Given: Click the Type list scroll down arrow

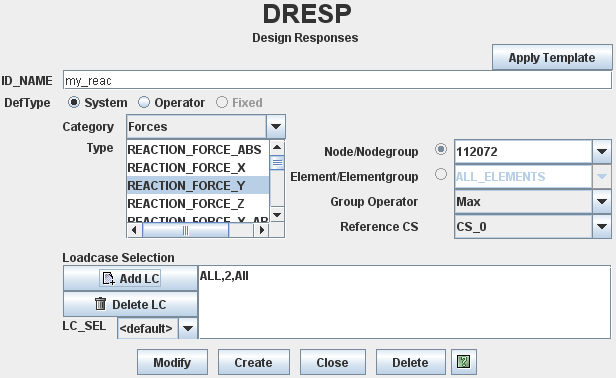Looking at the screenshot, I should click(x=277, y=215).
